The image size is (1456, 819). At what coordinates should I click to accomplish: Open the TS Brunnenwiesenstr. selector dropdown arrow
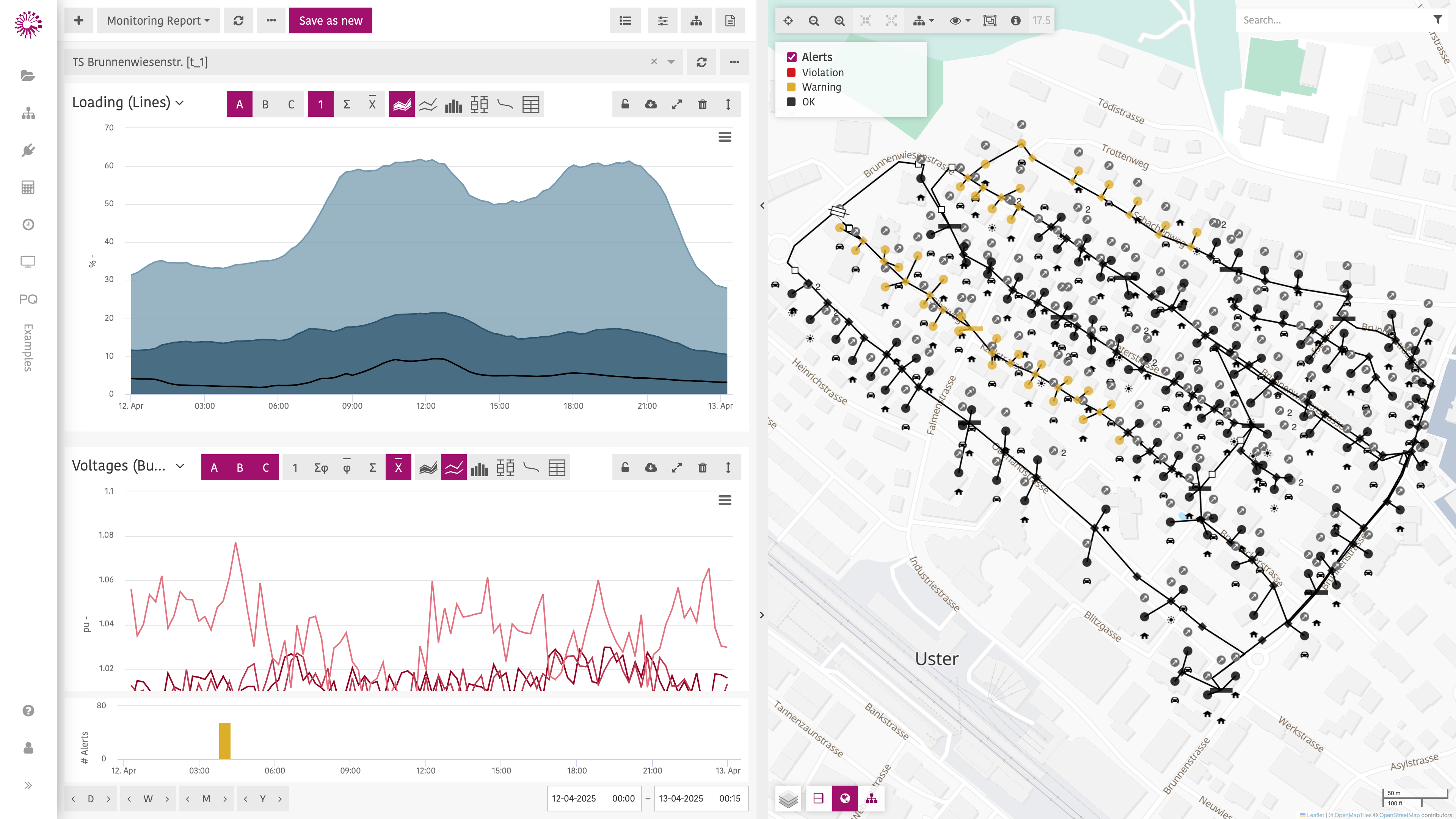click(x=671, y=61)
